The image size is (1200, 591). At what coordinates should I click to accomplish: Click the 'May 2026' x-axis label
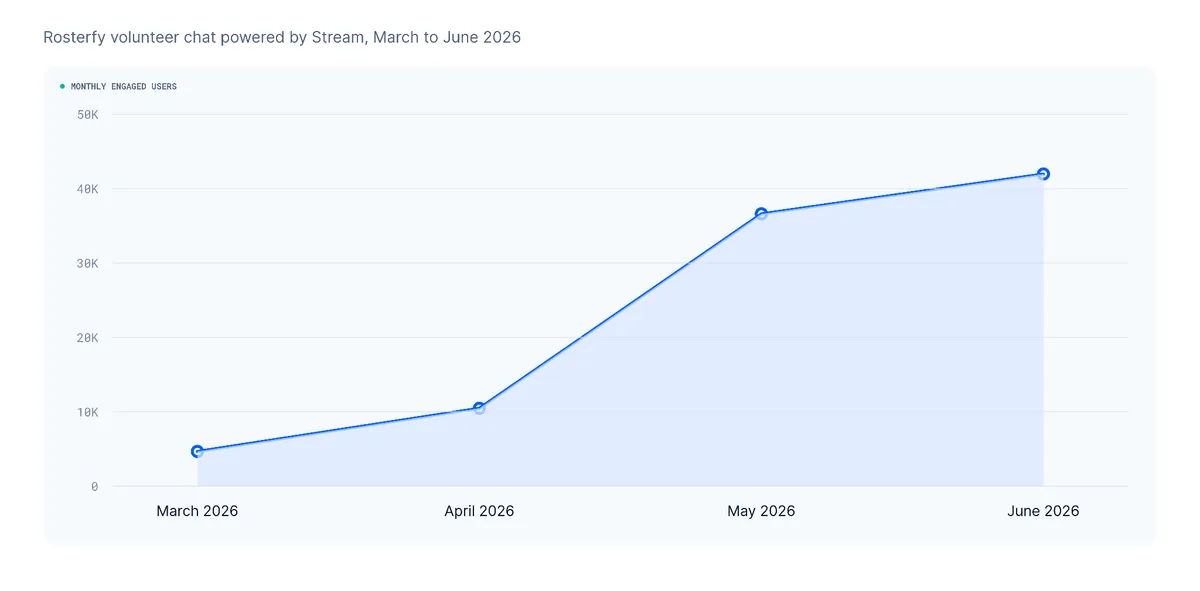[761, 511]
